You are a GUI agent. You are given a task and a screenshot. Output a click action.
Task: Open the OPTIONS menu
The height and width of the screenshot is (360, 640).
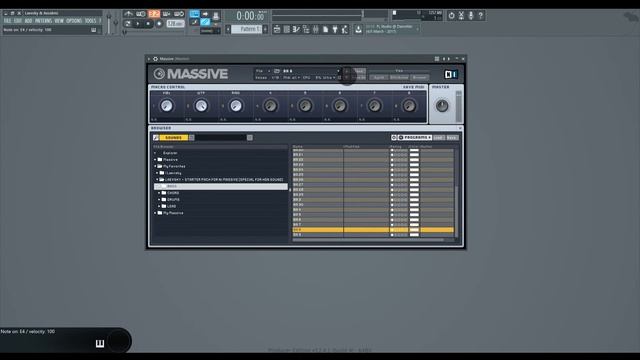click(x=74, y=20)
